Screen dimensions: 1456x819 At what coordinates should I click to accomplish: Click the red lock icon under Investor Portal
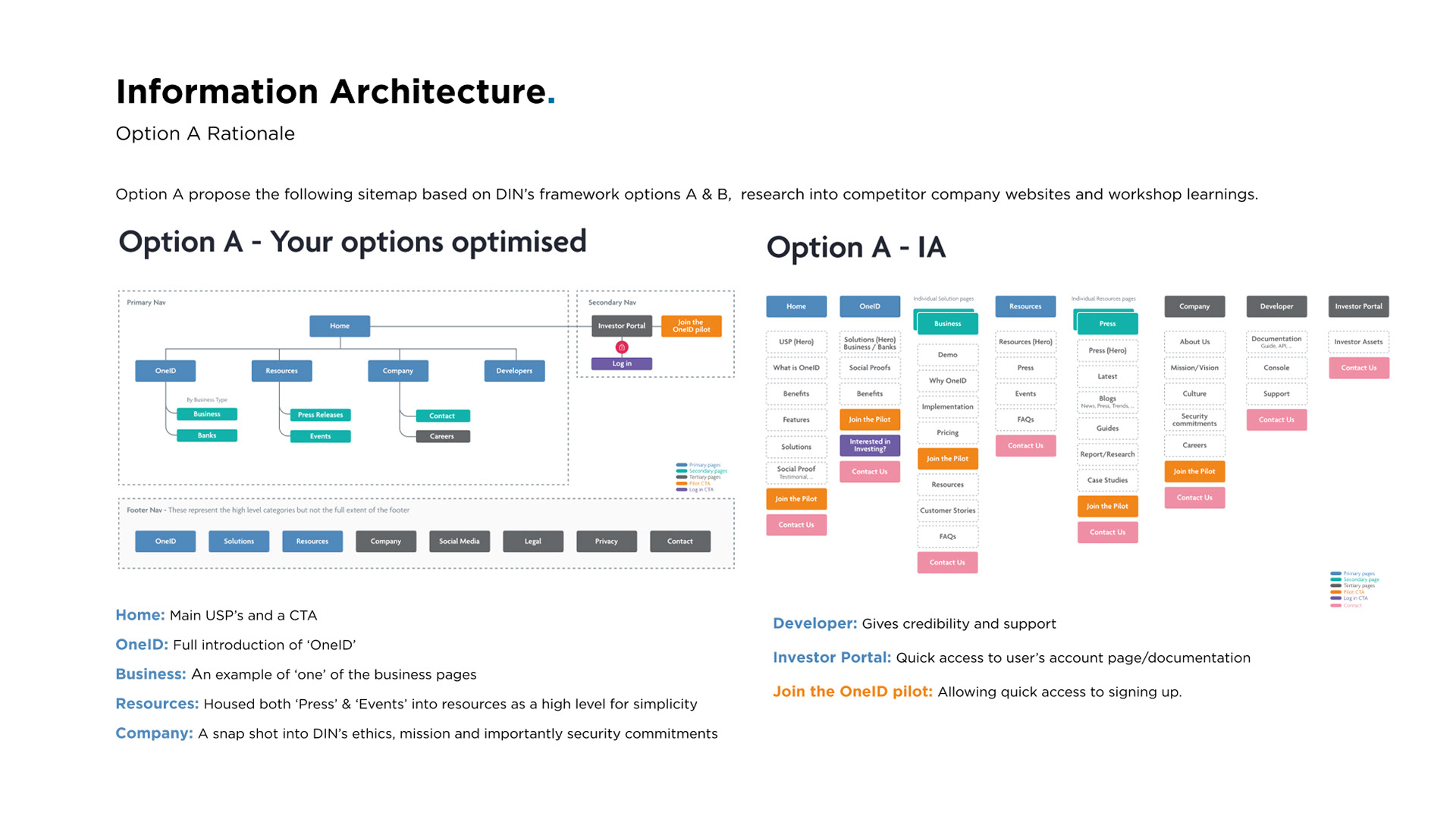[622, 347]
